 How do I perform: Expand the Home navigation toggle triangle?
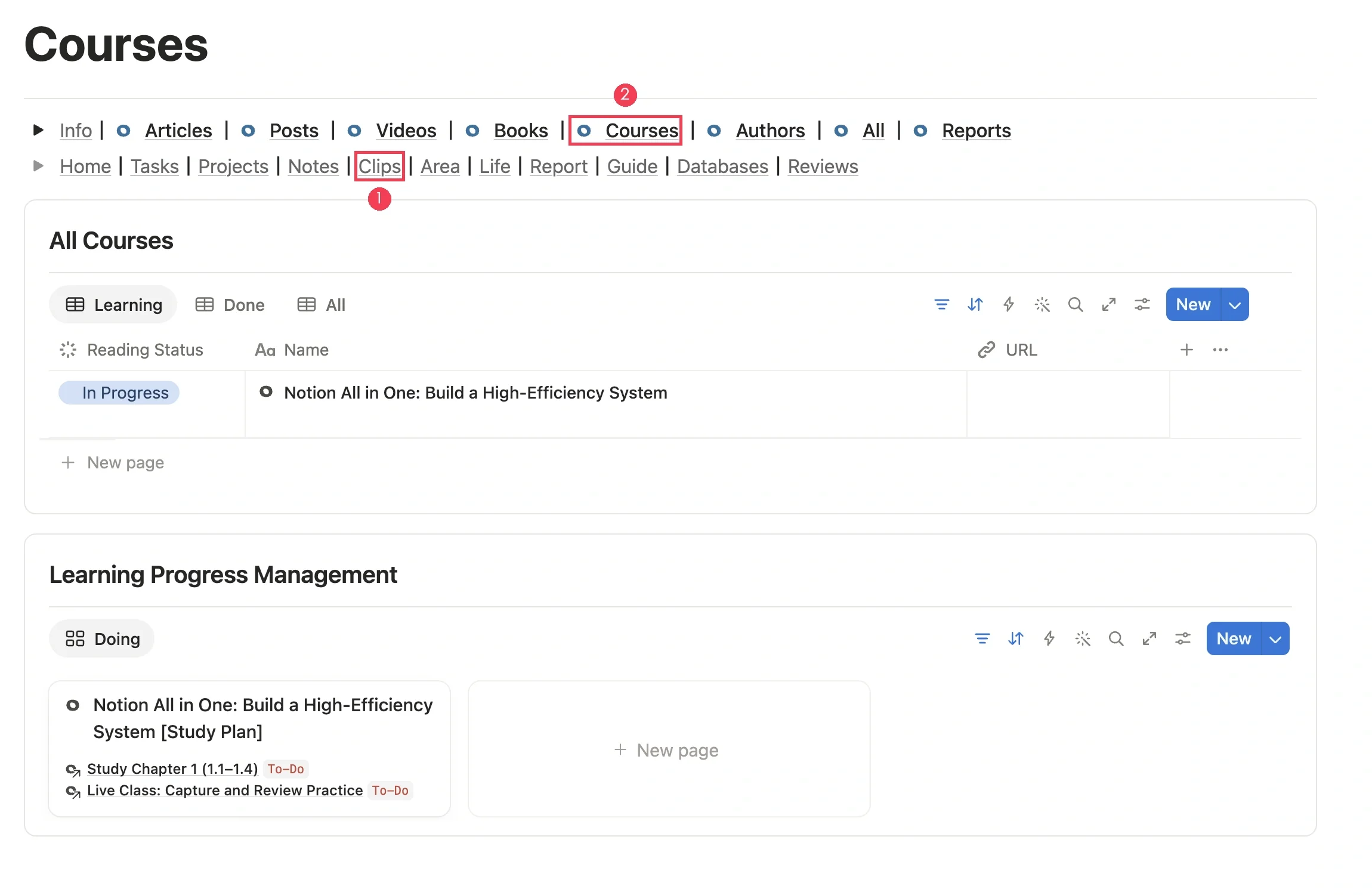pos(38,166)
